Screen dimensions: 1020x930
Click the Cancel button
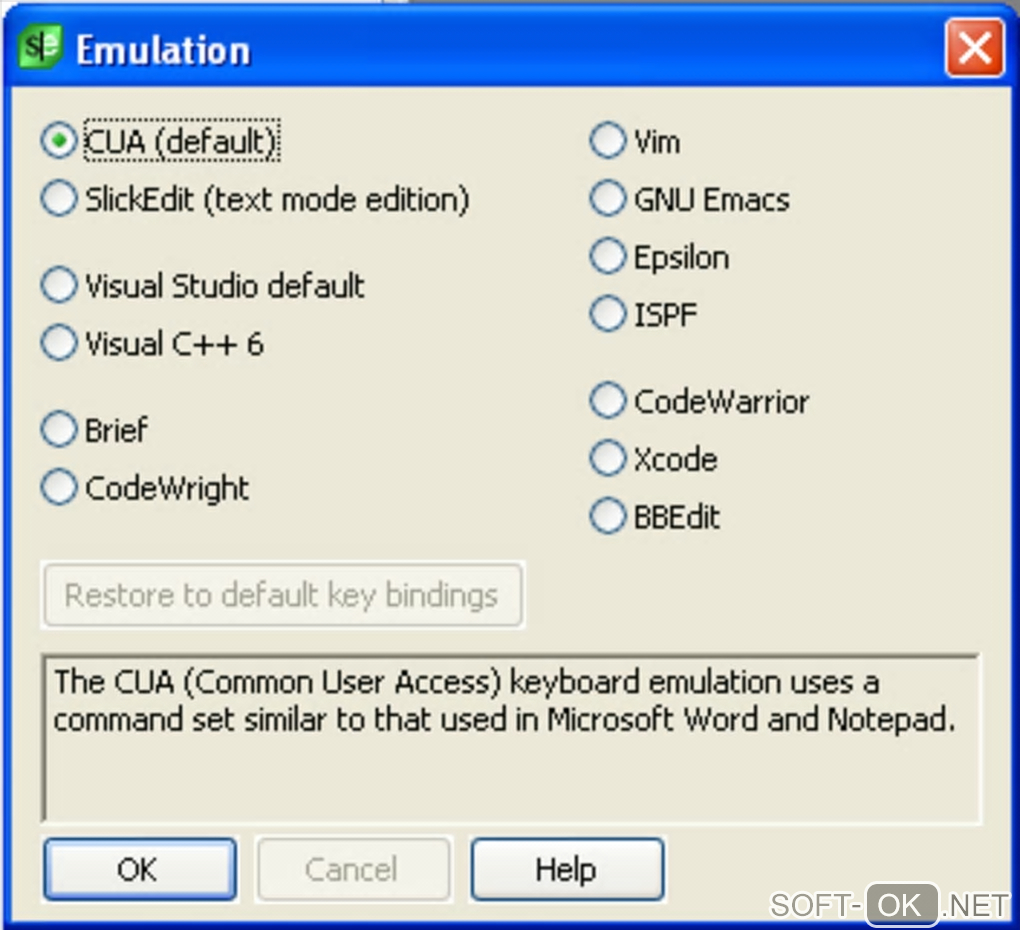pyautogui.click(x=351, y=869)
